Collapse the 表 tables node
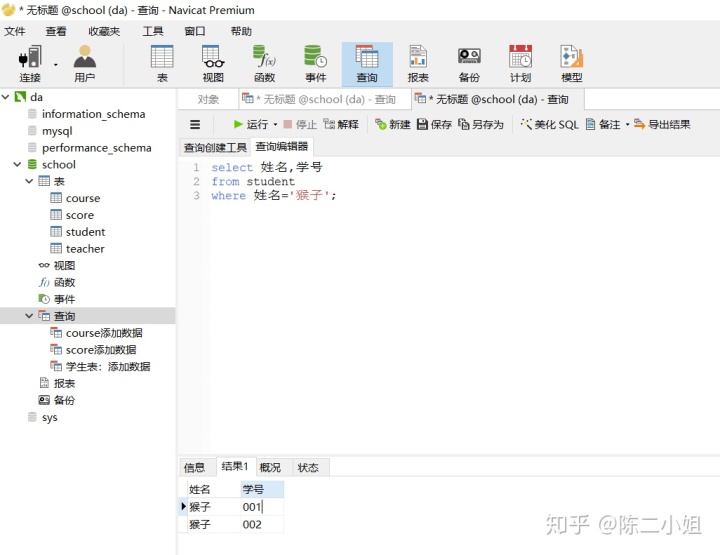The image size is (720, 555). tap(29, 181)
